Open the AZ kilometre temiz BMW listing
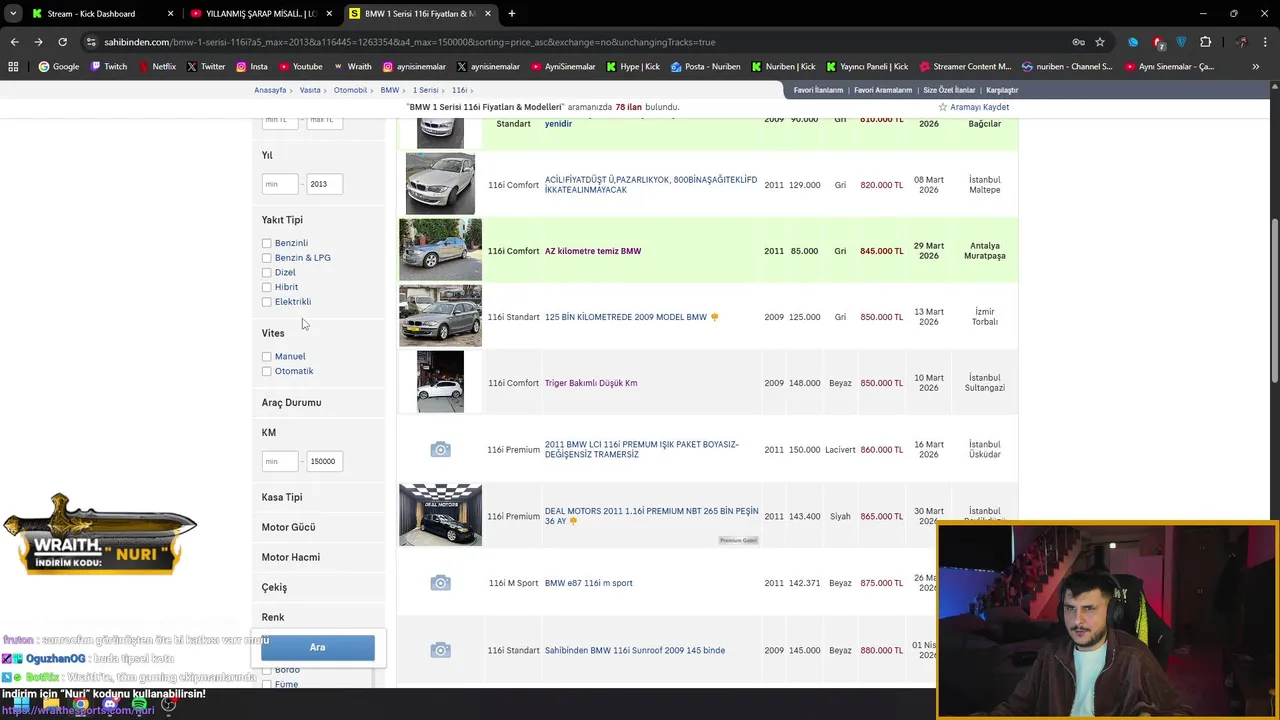 pos(593,251)
